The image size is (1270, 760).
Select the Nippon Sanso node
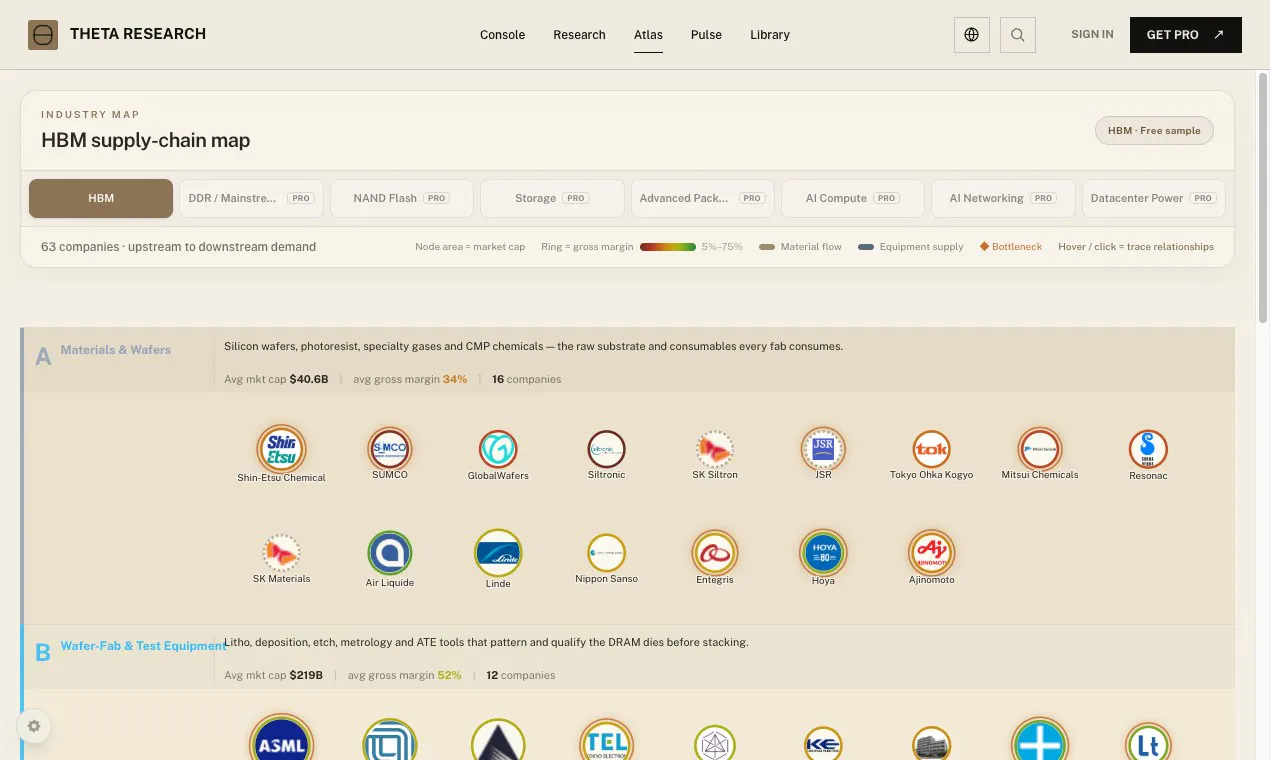coord(606,553)
